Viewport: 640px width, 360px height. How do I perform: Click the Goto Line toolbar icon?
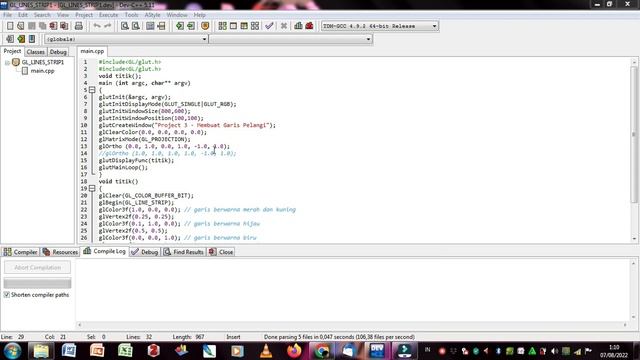click(x=161, y=26)
